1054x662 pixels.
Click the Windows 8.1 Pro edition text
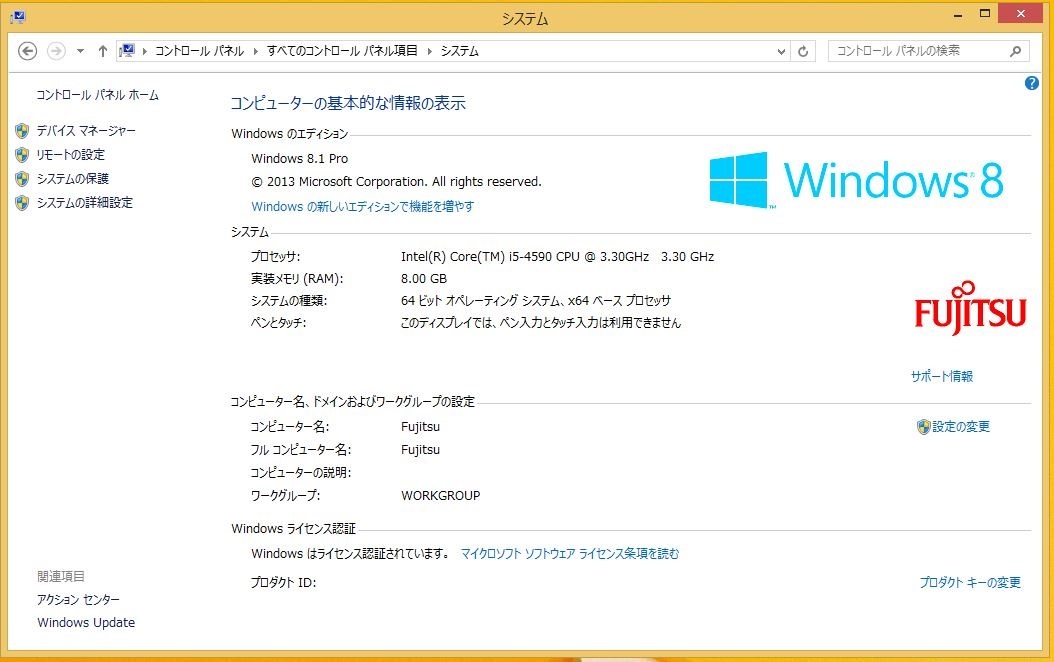(300, 159)
